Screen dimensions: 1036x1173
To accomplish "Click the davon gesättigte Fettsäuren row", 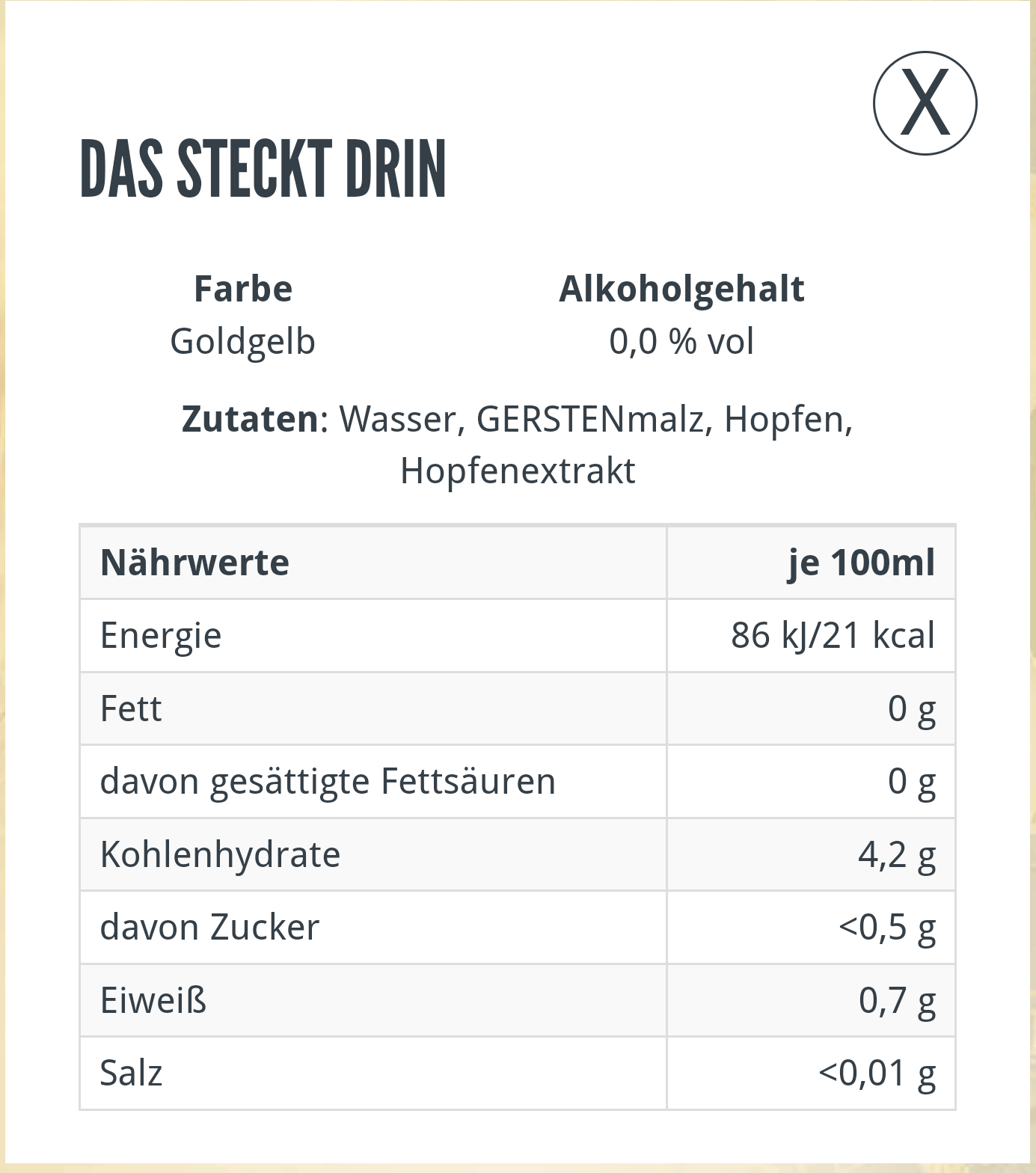I will click(518, 782).
